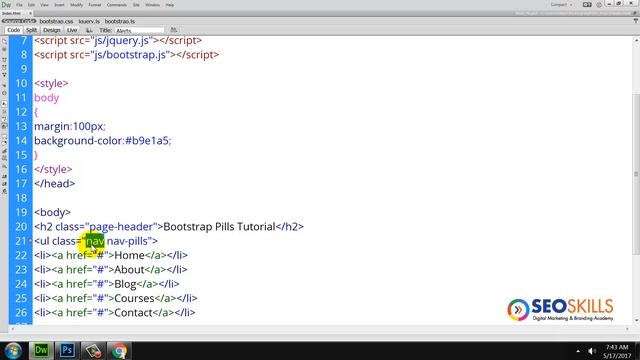Viewport: 640px width, 360px height.
Task: Switch to Code view
Action: tap(13, 30)
